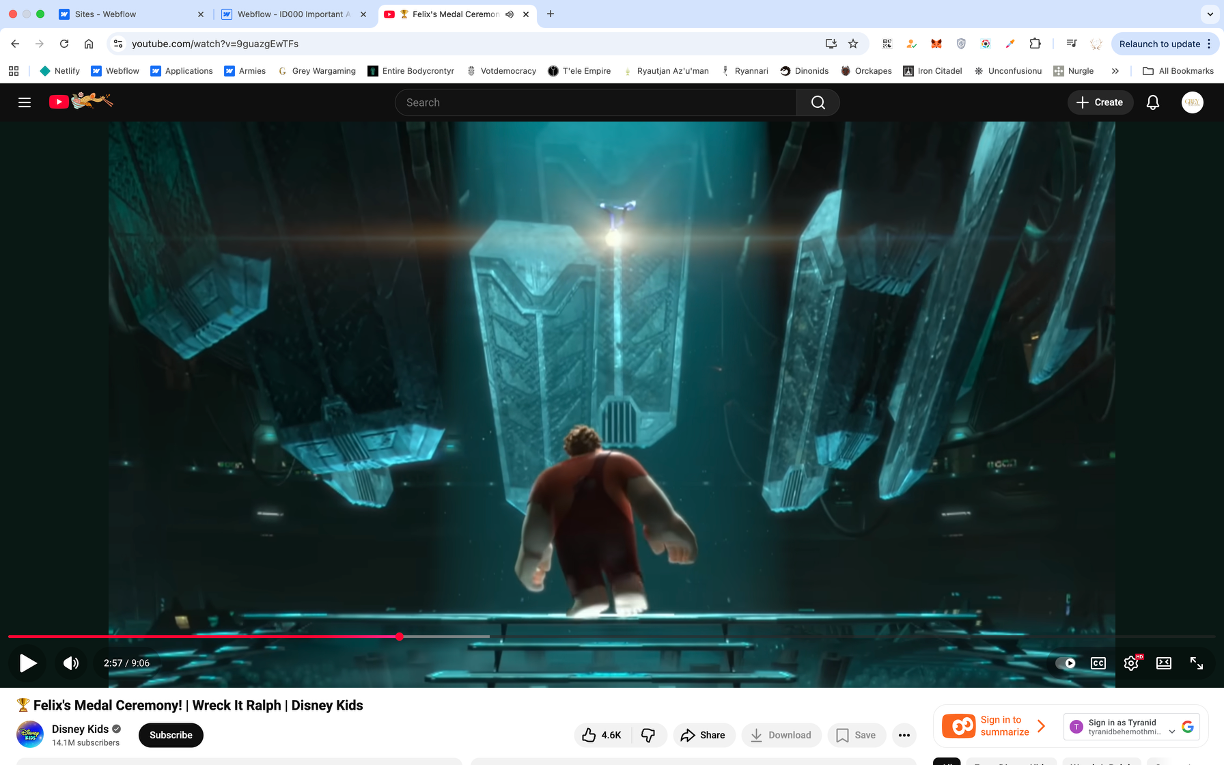Seek on the red video progress bar
1224x766 pixels.
click(612, 636)
